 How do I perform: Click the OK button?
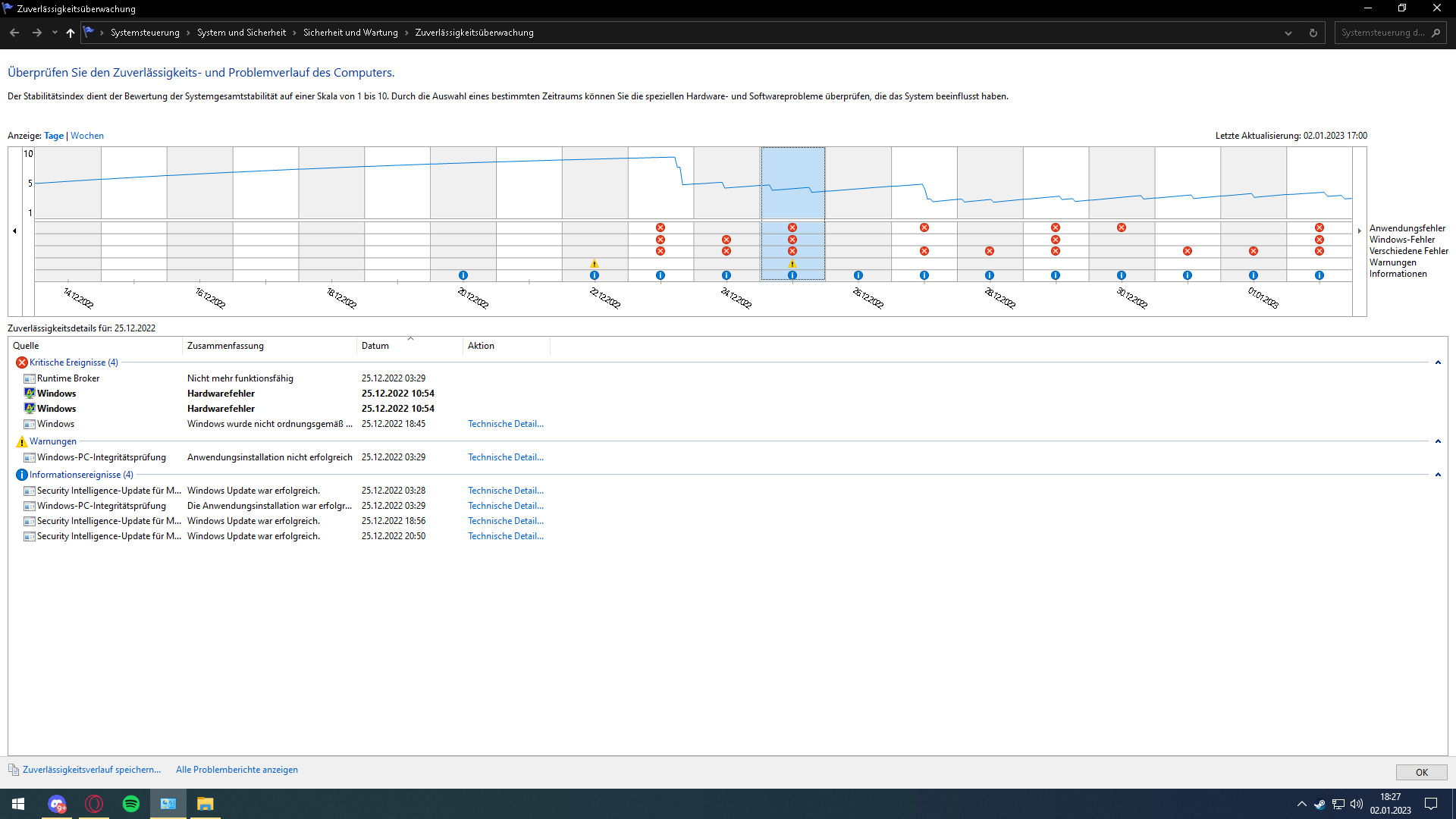pyautogui.click(x=1421, y=772)
